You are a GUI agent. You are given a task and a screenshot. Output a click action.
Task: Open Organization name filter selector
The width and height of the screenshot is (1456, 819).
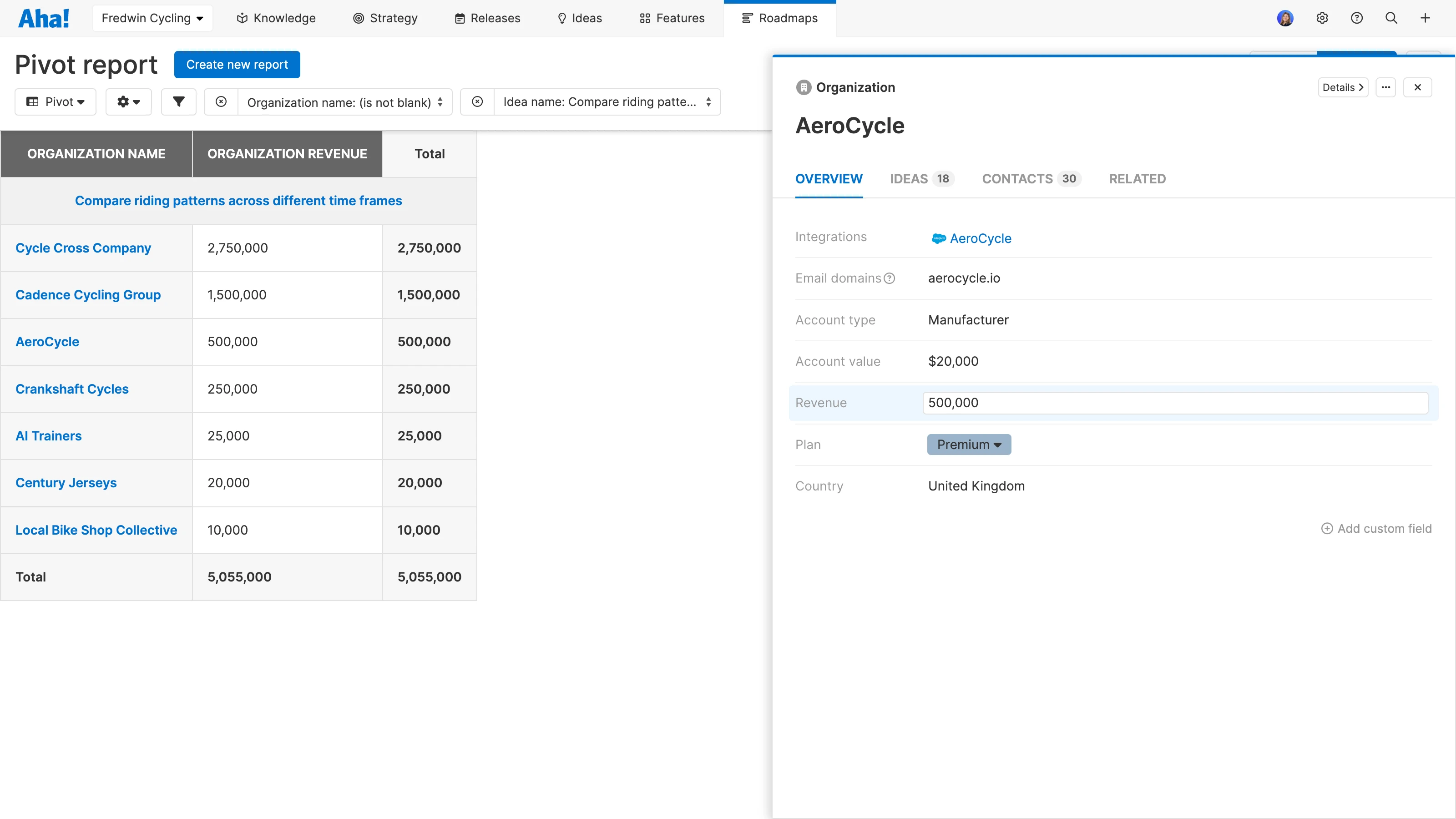tap(345, 102)
